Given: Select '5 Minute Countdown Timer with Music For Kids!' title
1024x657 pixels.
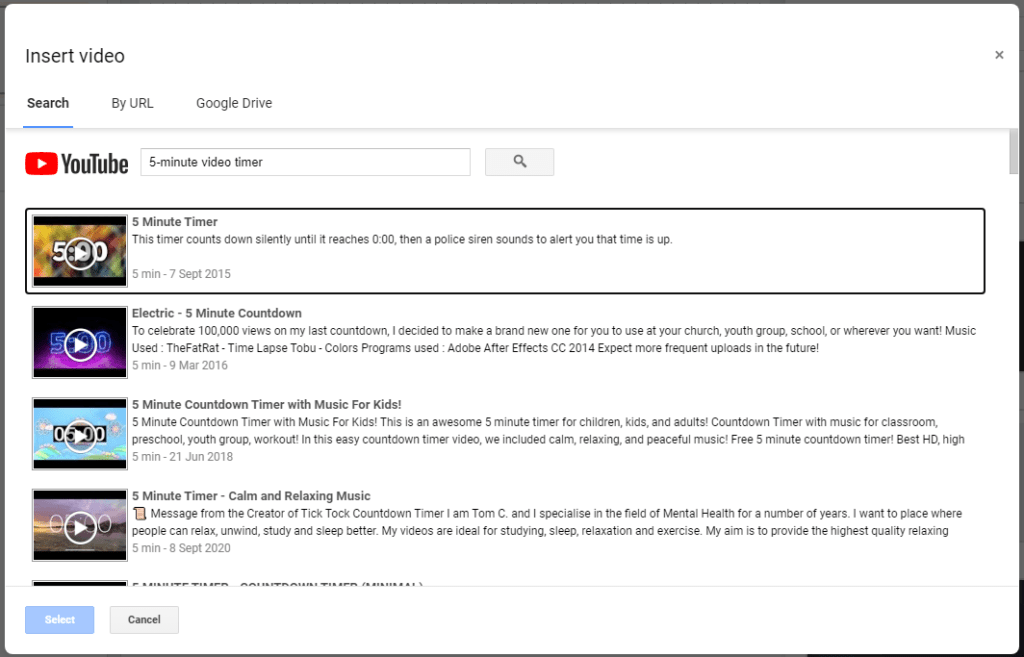Looking at the screenshot, I should pyautogui.click(x=266, y=405).
